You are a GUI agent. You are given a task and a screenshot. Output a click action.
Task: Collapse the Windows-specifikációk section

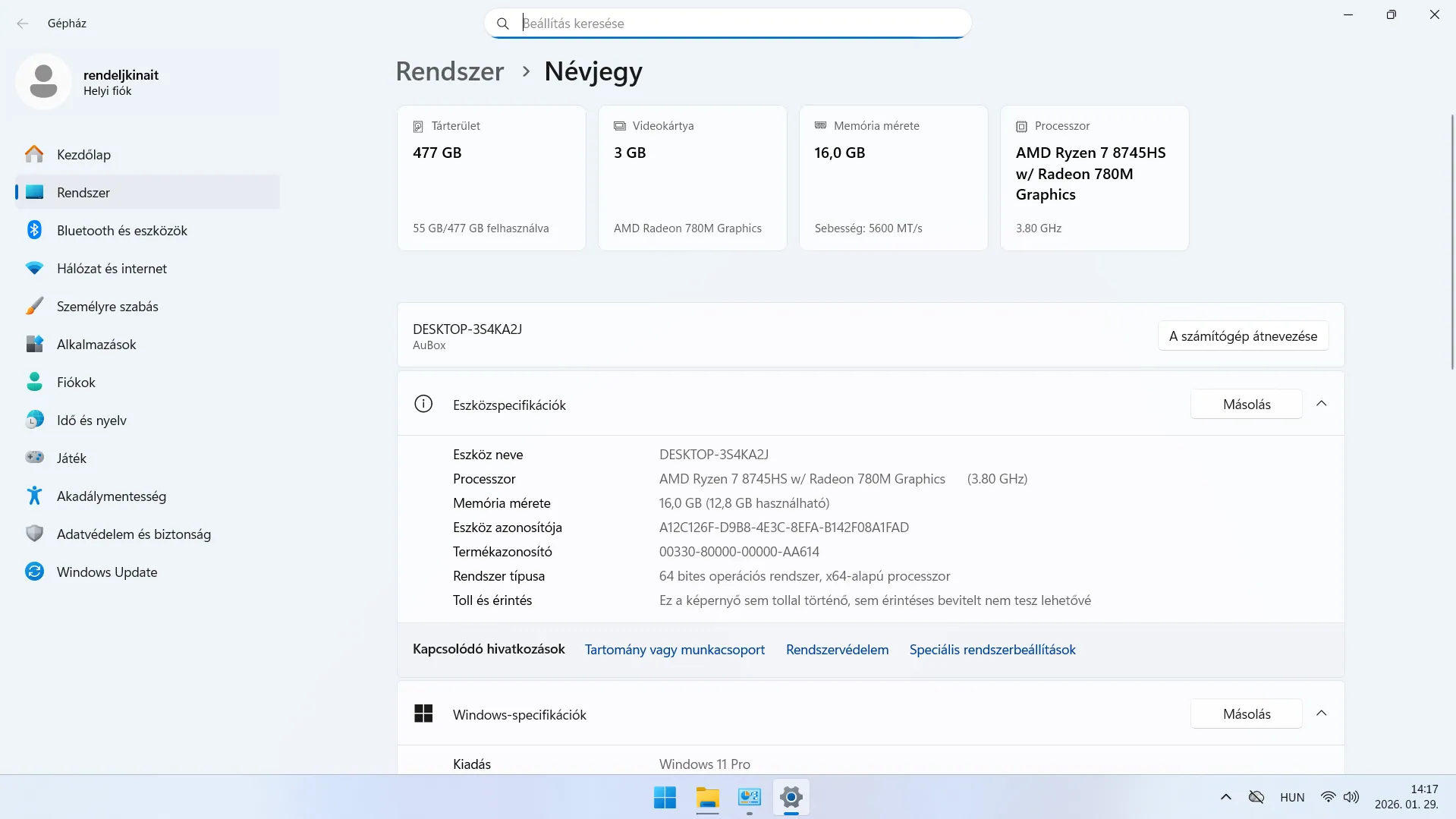click(1321, 713)
